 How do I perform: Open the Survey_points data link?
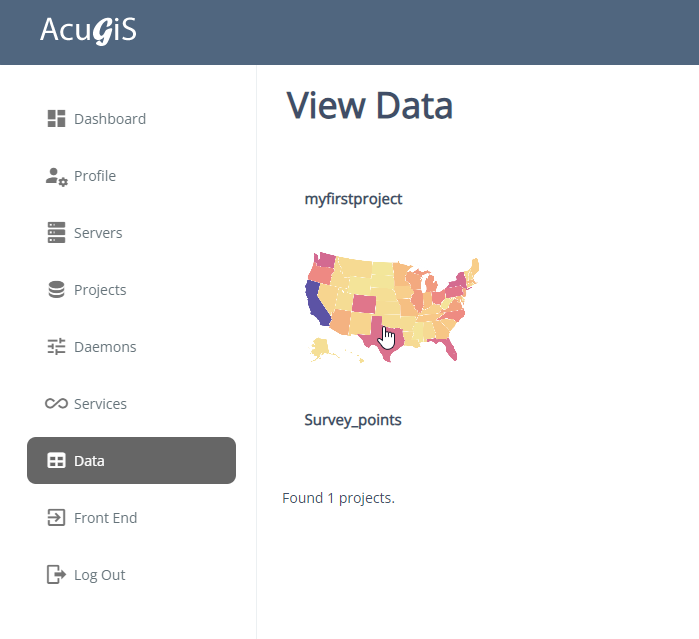[353, 420]
